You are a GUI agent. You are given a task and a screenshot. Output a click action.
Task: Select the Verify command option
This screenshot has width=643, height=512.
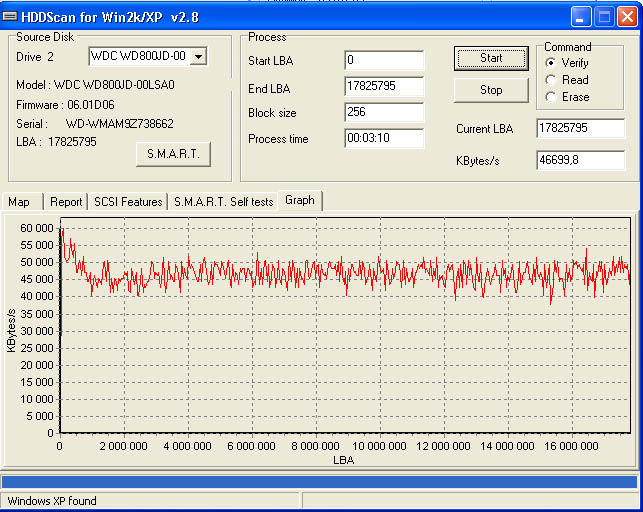point(551,63)
